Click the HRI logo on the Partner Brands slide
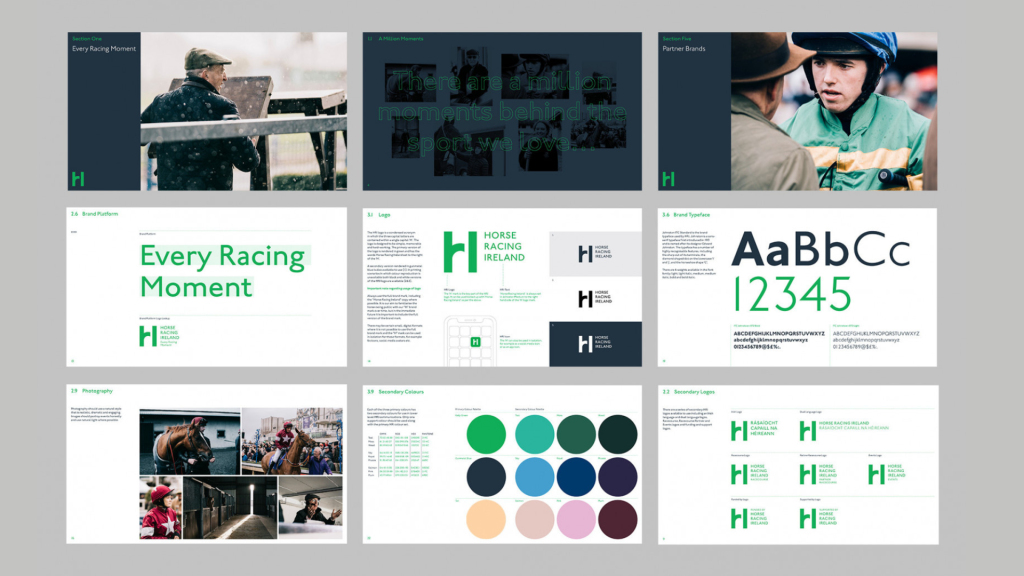This screenshot has height=576, width=1024. 668,178
